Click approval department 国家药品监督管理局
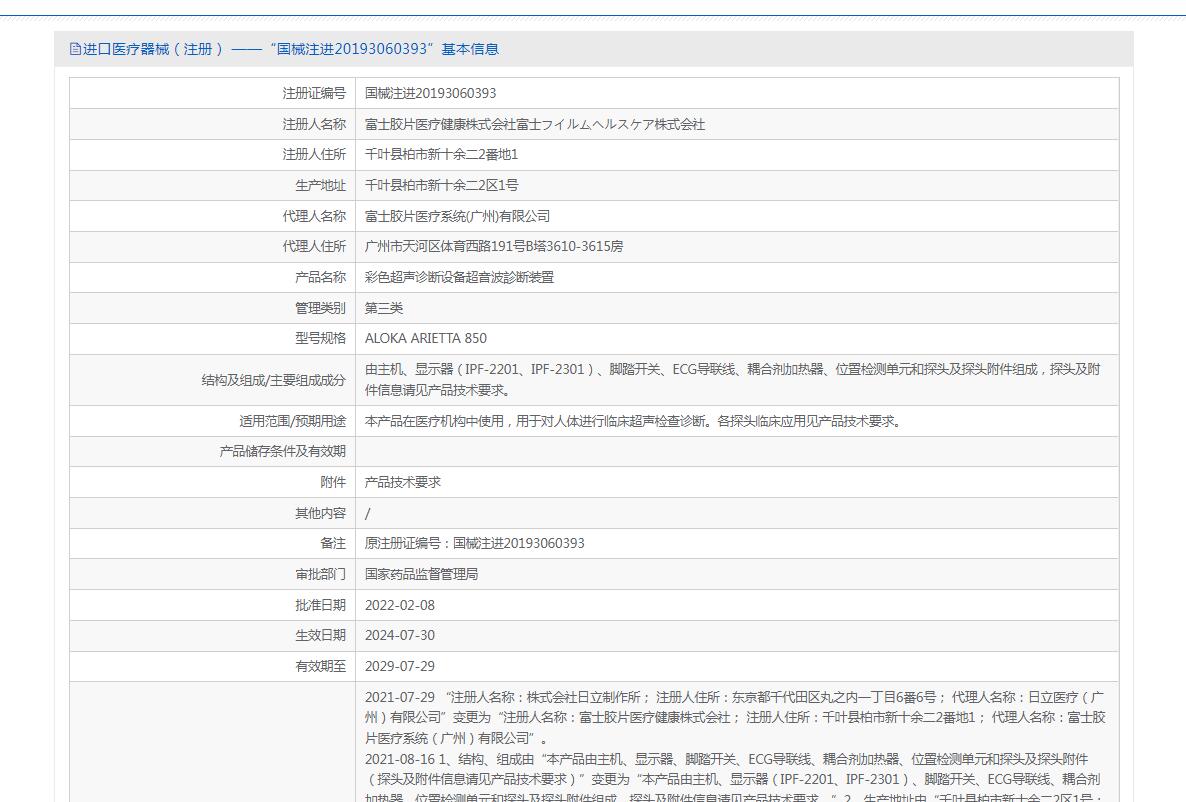The width and height of the screenshot is (1186, 802). (421, 574)
